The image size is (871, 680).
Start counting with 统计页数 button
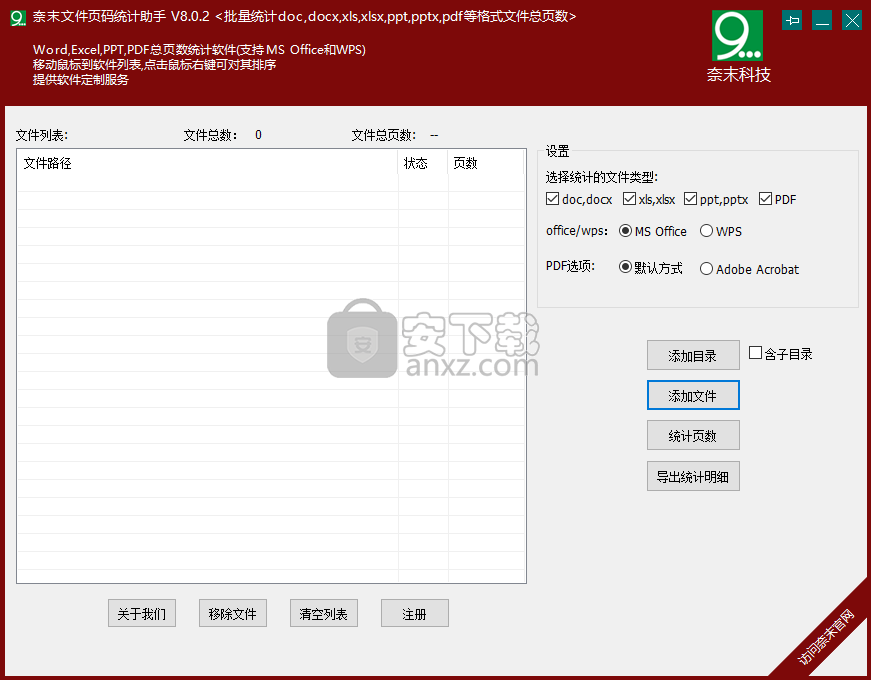click(x=693, y=436)
